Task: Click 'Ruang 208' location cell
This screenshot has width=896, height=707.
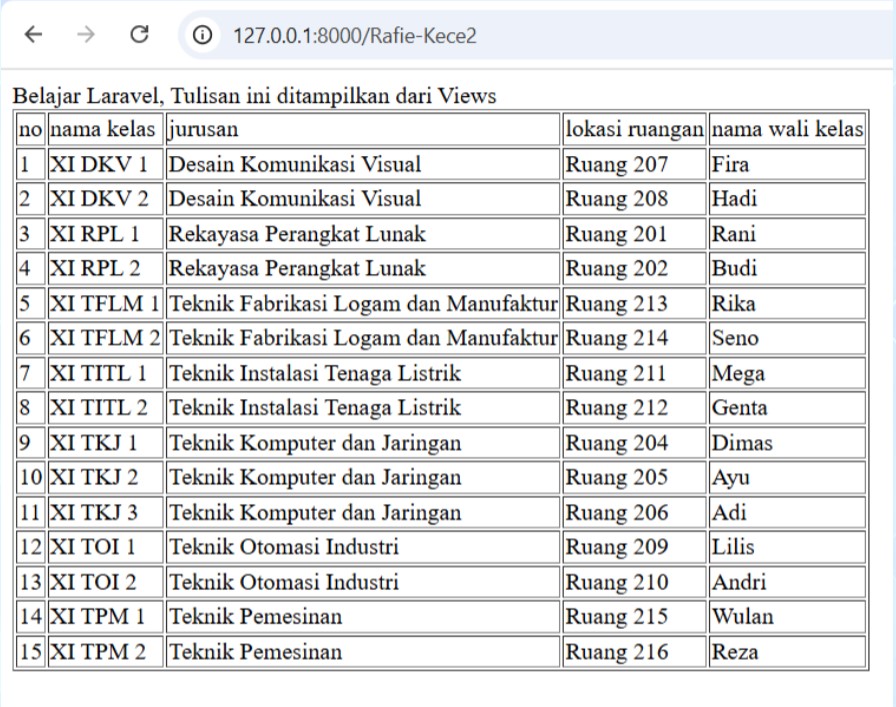Action: tap(634, 199)
